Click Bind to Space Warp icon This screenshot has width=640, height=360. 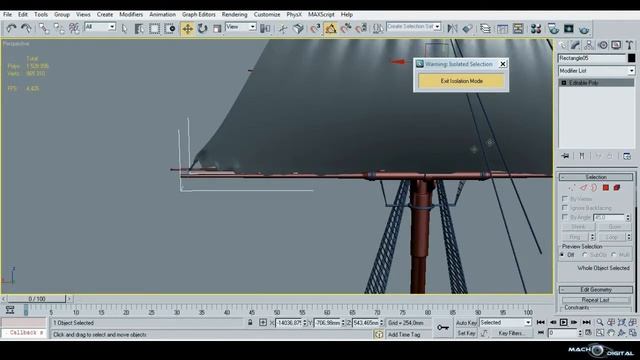tap(74, 28)
